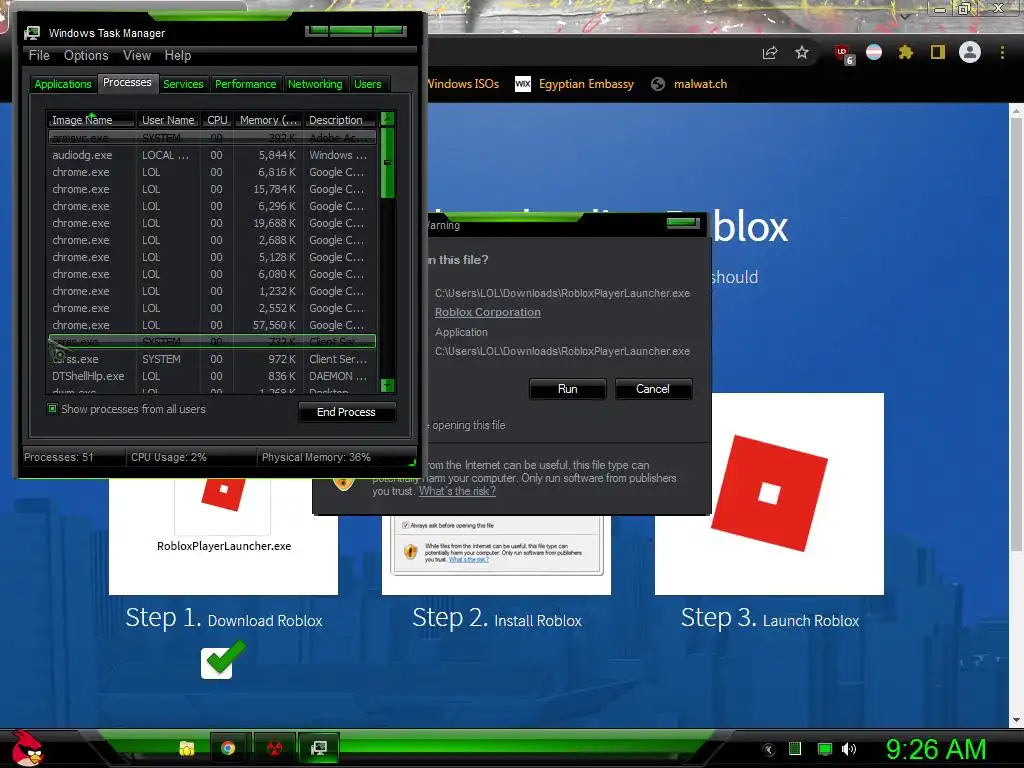Select the DTShellHlp.exe process row
Image resolution: width=1024 pixels, height=768 pixels.
(x=212, y=376)
